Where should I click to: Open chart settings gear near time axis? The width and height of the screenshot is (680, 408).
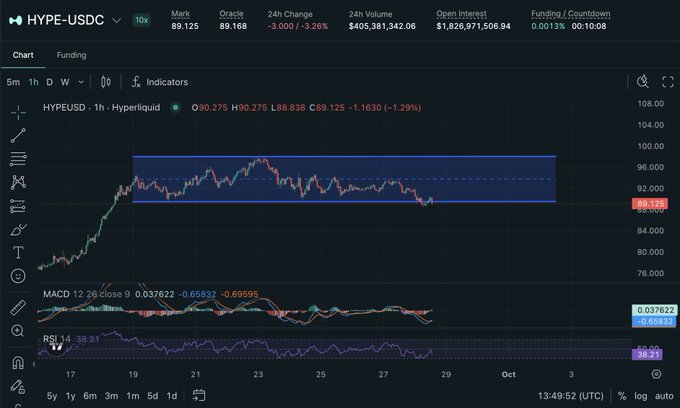[656, 374]
